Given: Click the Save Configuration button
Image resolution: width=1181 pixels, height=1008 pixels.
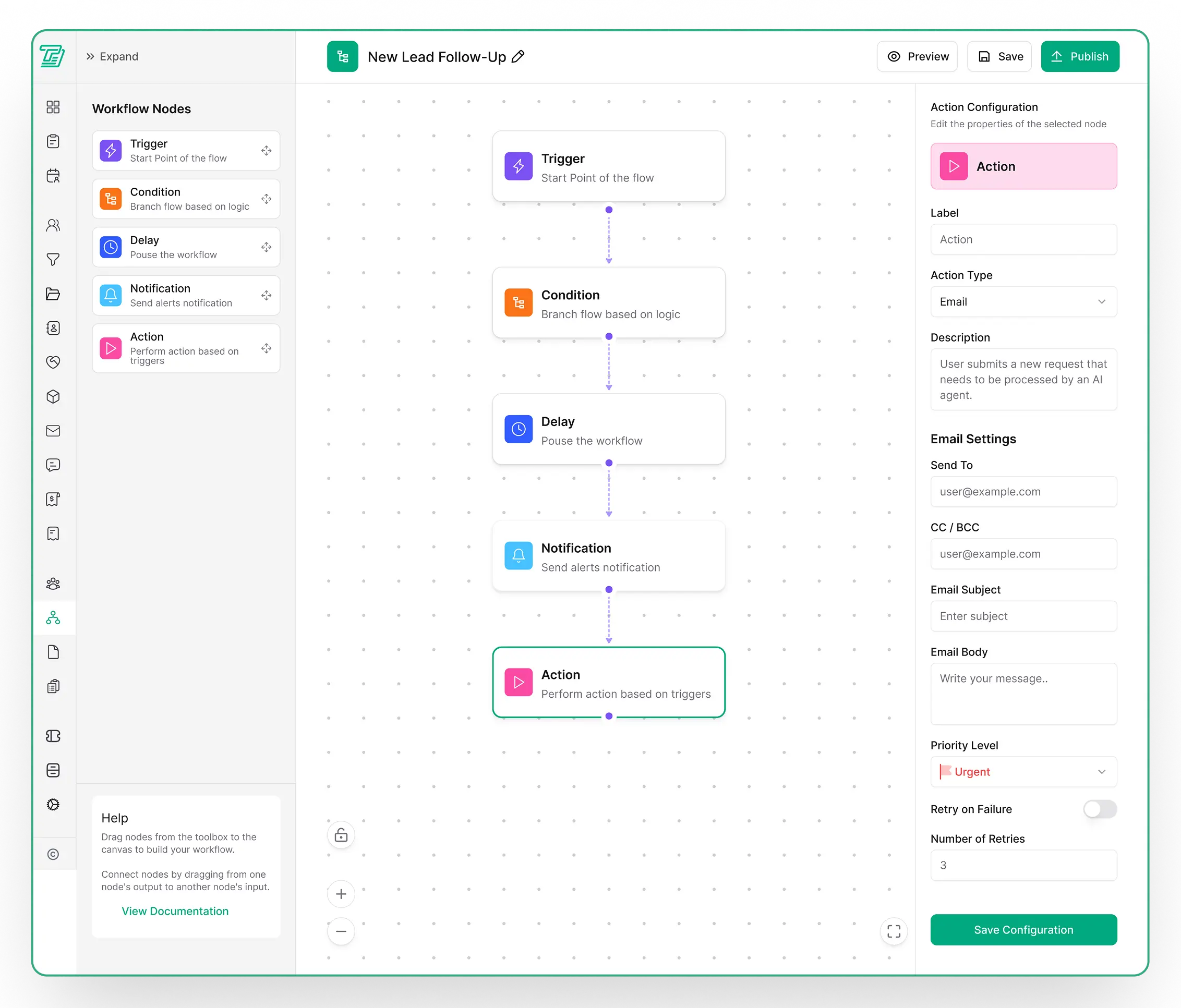Looking at the screenshot, I should (x=1023, y=929).
